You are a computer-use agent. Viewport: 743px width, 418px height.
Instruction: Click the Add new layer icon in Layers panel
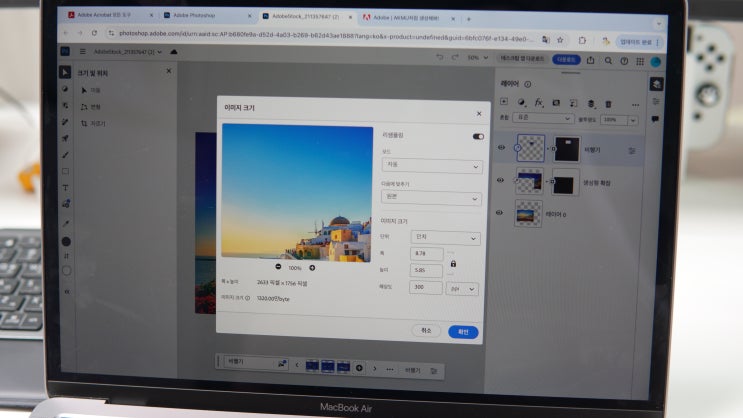click(x=504, y=101)
